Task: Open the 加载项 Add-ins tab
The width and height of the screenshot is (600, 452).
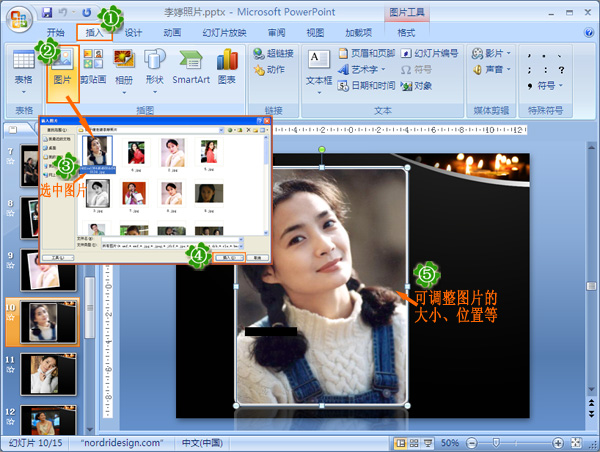Action: tap(359, 33)
